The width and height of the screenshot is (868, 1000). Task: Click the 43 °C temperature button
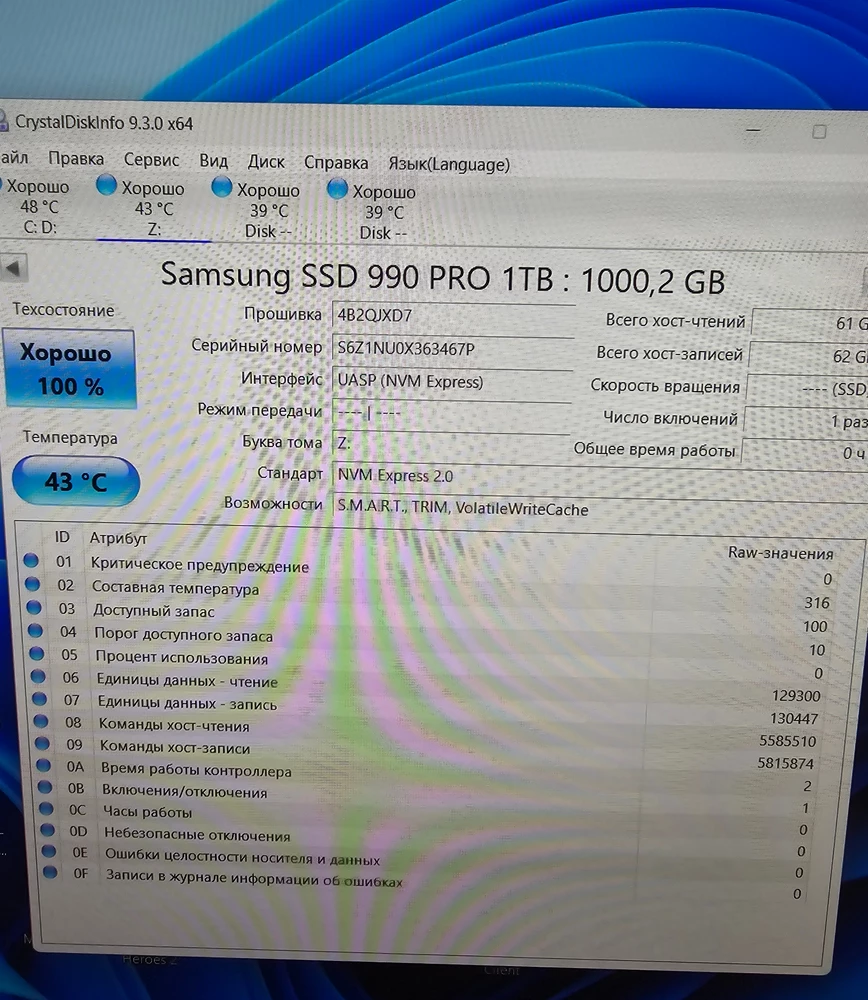76,481
